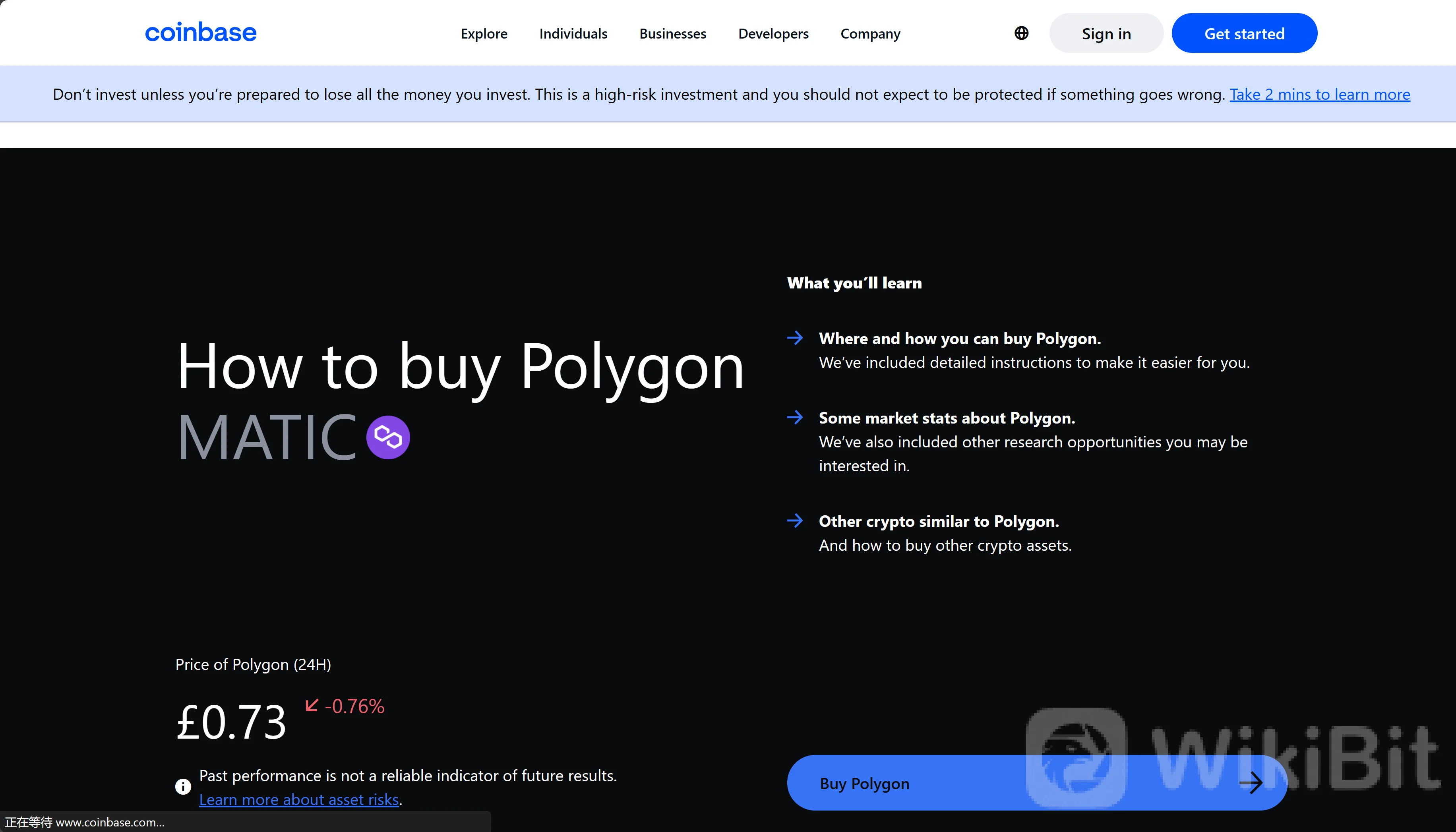Click the -0.76% change value

(354, 706)
